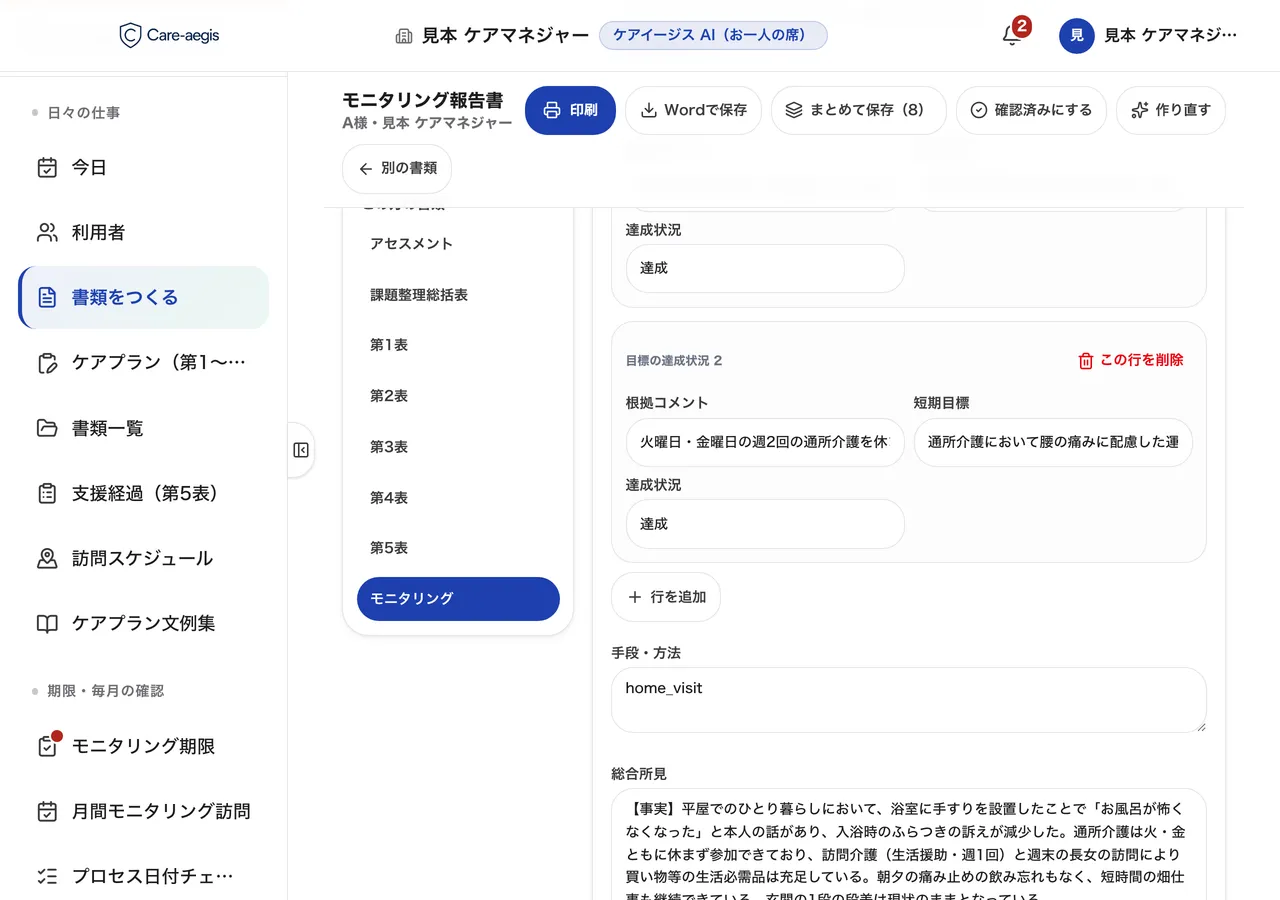Viewport: 1280px width, 900px height.
Task: Open モニタリング期限 sidebar item
Action: [144, 746]
